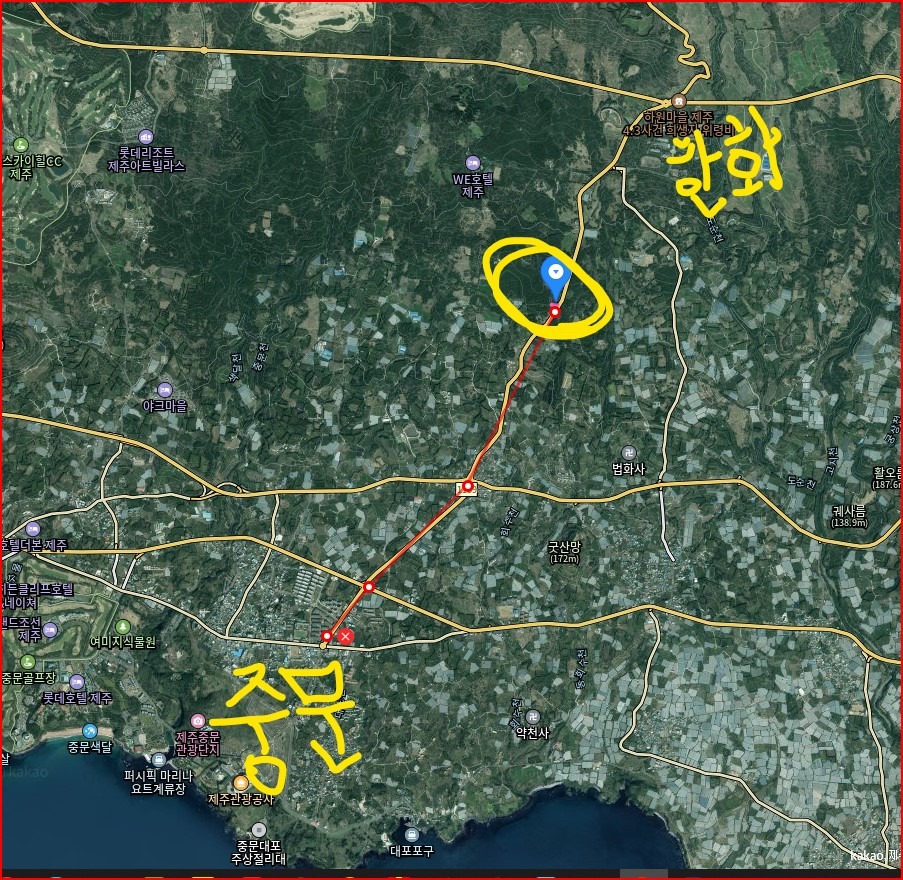
Task: Select the 제주중문관광단지 camera icon
Action: (198, 721)
